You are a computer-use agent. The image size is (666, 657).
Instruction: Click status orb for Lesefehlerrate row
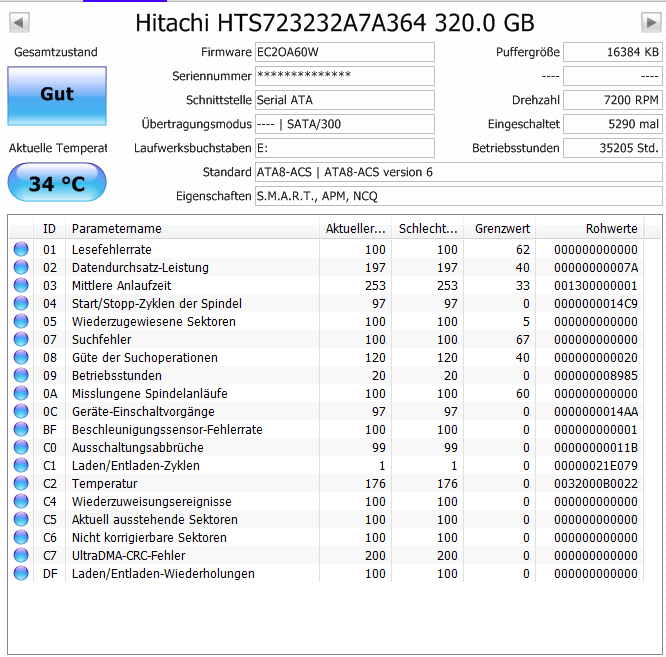click(x=21, y=249)
